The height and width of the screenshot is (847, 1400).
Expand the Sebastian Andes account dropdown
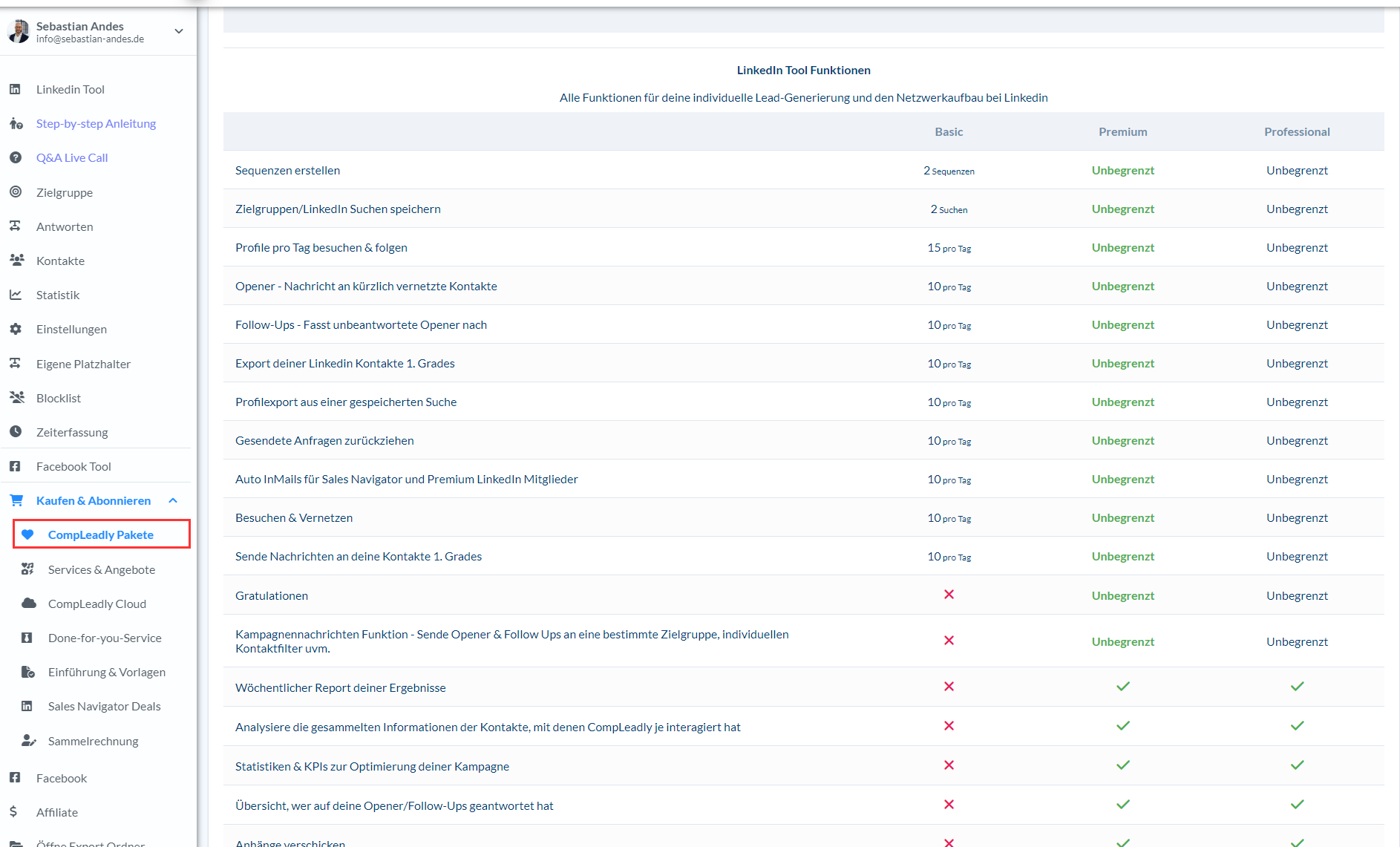point(178,31)
